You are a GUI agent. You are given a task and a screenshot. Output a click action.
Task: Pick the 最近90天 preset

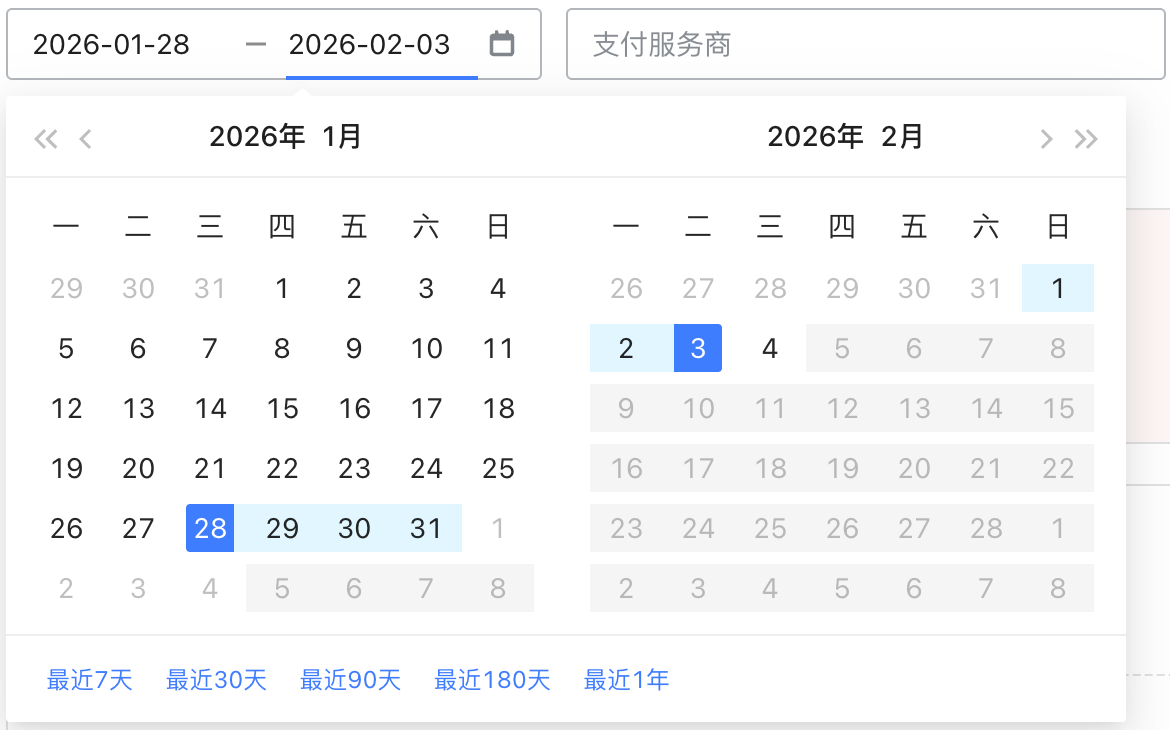coord(350,681)
